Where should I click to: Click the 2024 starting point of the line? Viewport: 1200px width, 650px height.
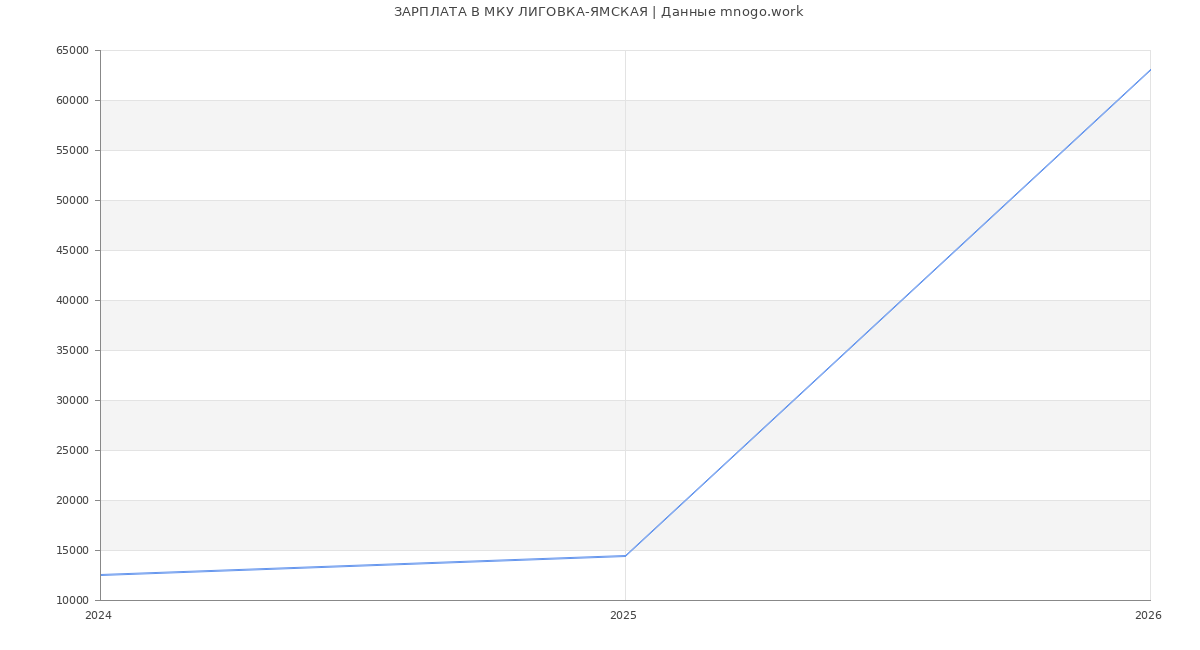point(101,575)
